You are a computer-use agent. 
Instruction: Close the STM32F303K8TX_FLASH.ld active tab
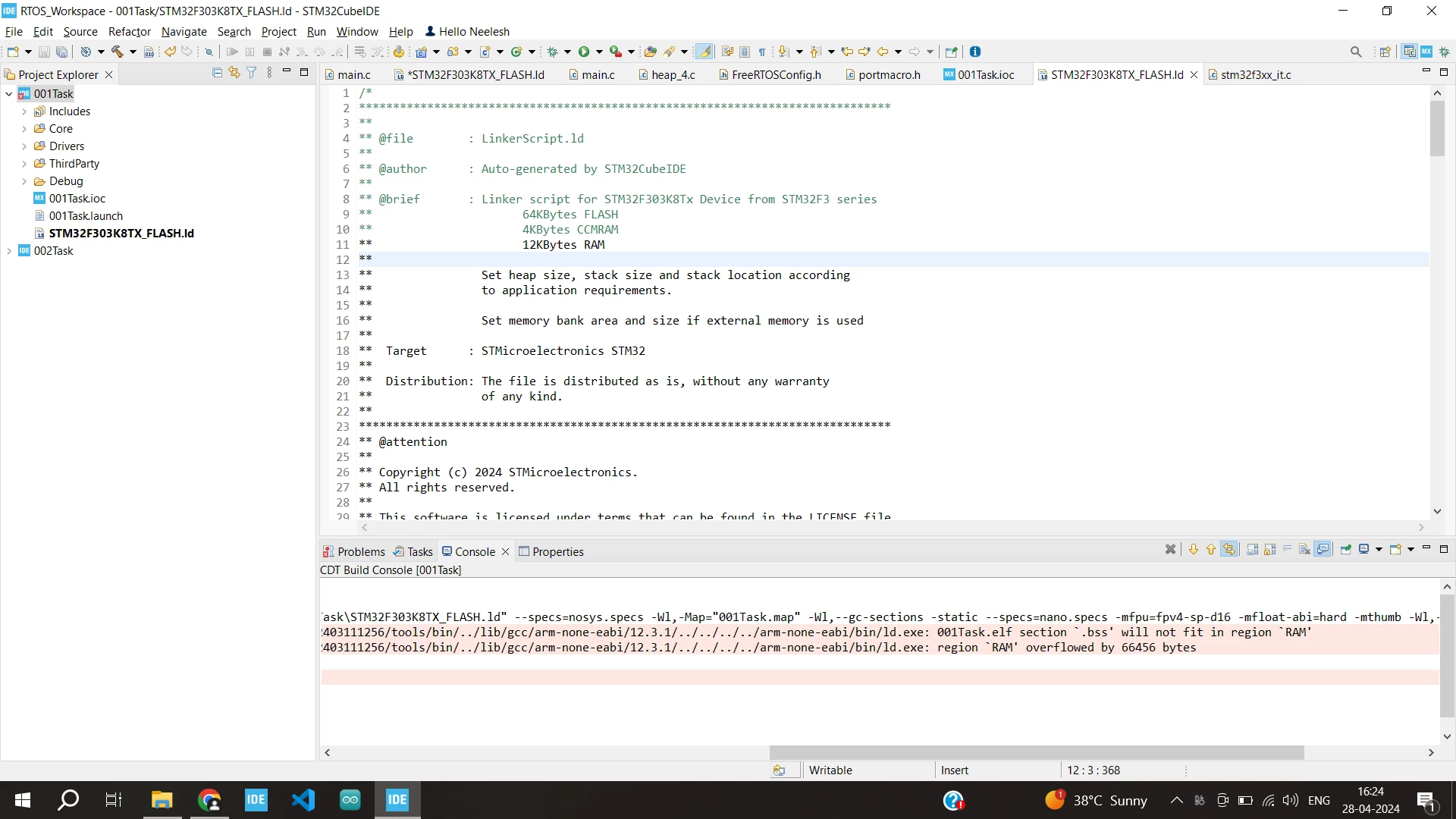tap(1194, 74)
